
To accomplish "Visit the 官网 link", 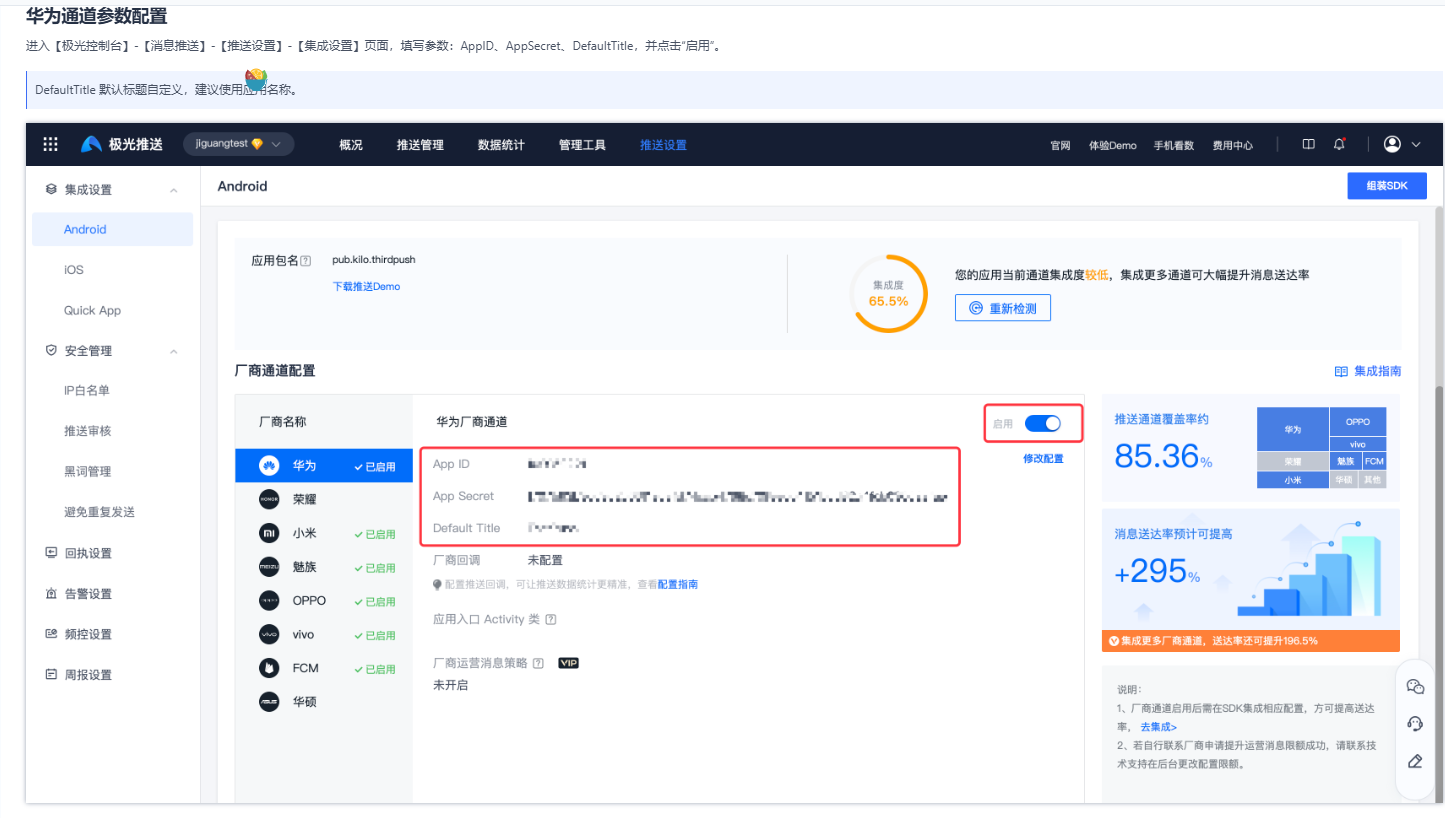I will (x=1060, y=145).
